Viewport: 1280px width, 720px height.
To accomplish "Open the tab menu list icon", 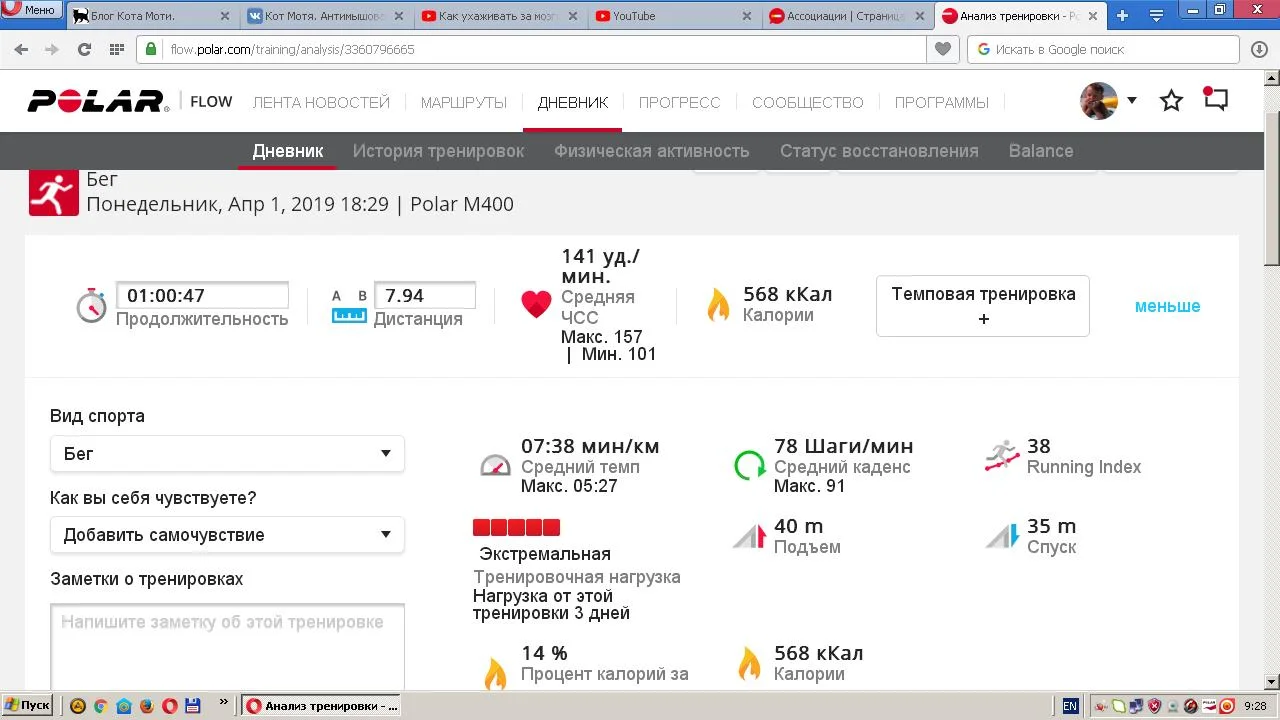I will (x=1157, y=16).
